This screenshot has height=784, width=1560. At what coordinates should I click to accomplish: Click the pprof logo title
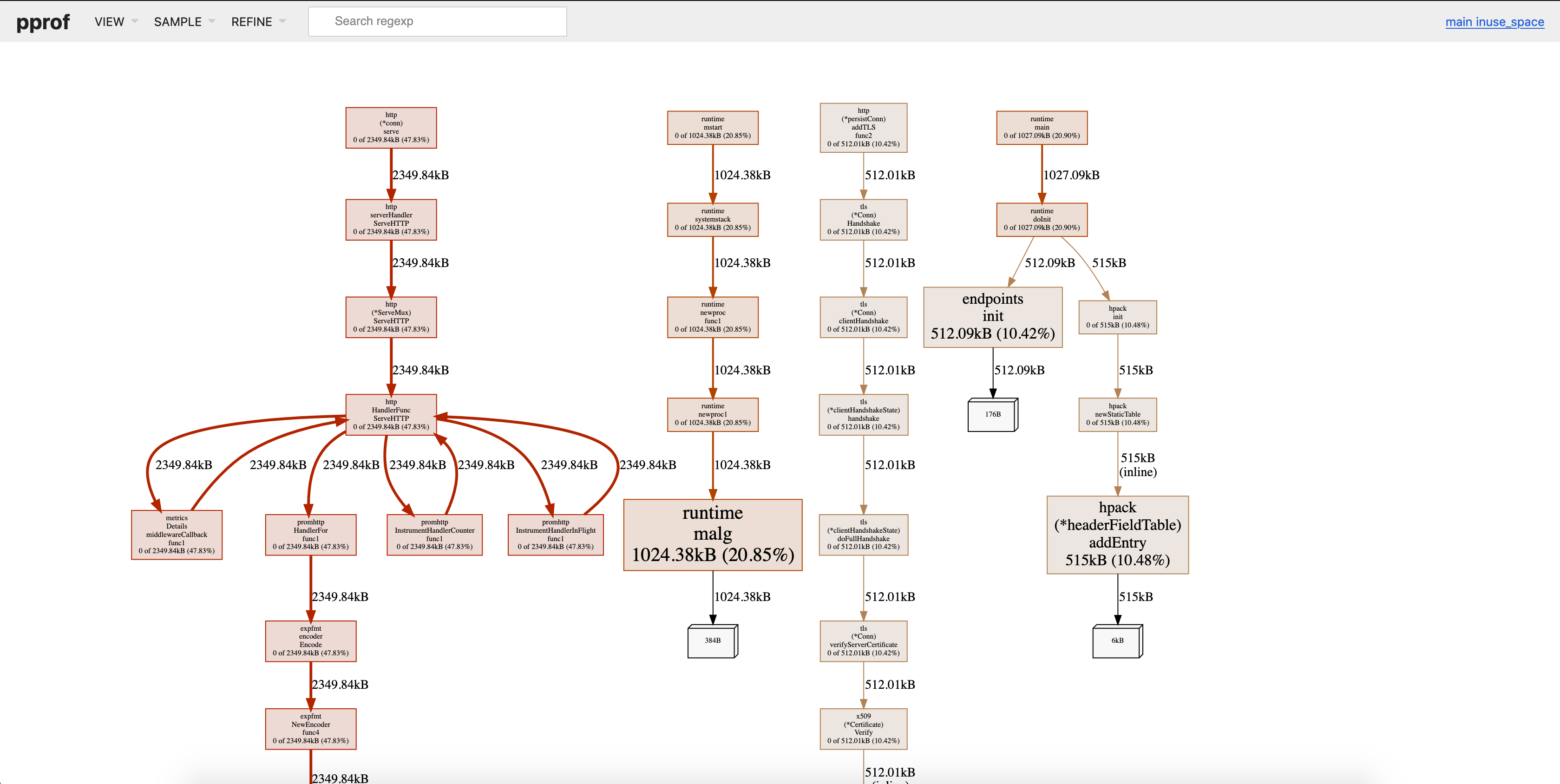[x=42, y=22]
